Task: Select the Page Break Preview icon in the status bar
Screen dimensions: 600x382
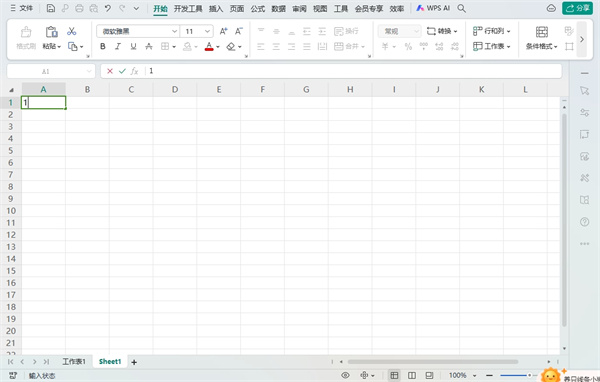Action: click(x=429, y=375)
